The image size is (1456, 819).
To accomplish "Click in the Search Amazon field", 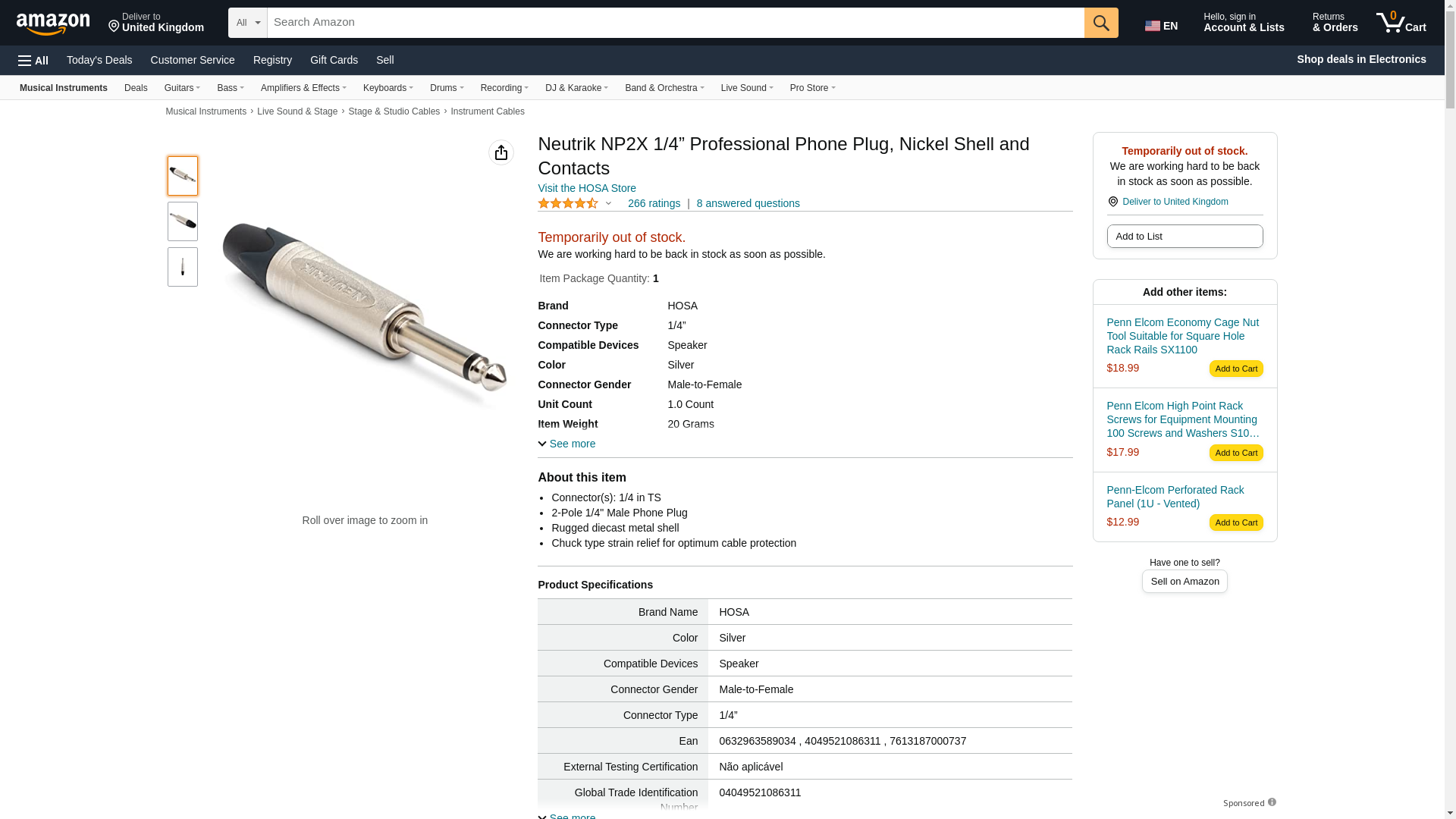I will (x=675, y=23).
